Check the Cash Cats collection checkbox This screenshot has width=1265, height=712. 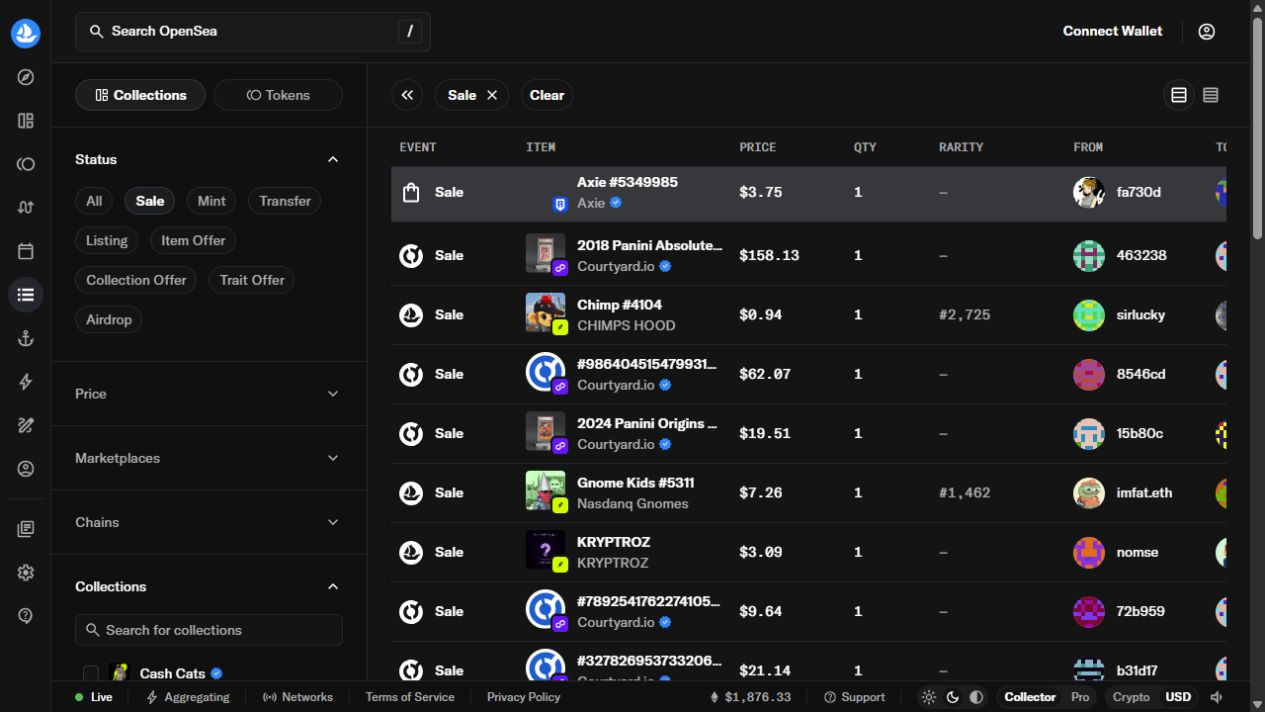[x=91, y=674]
